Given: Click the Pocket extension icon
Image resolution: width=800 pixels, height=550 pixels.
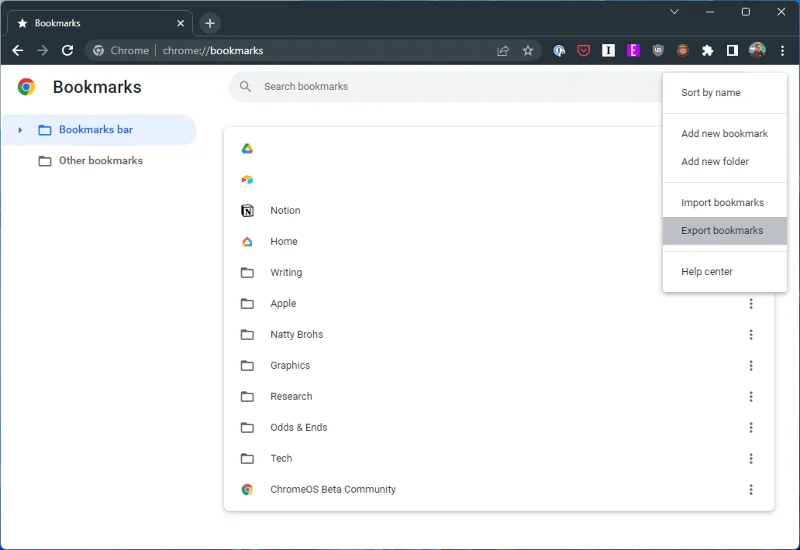Looking at the screenshot, I should click(584, 50).
